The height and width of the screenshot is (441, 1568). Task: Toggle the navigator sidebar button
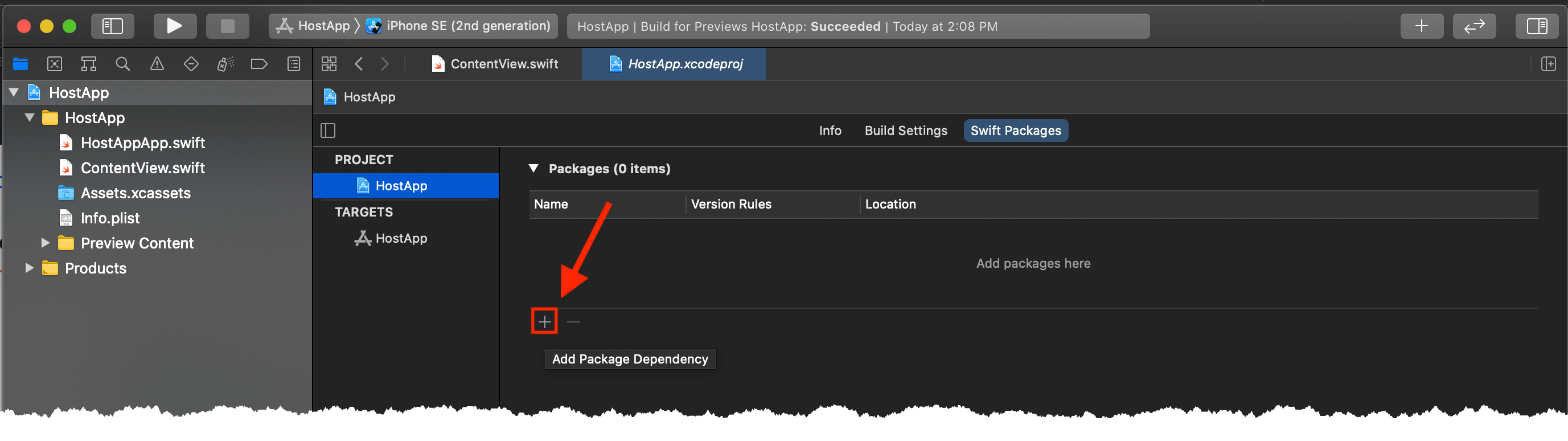(113, 26)
